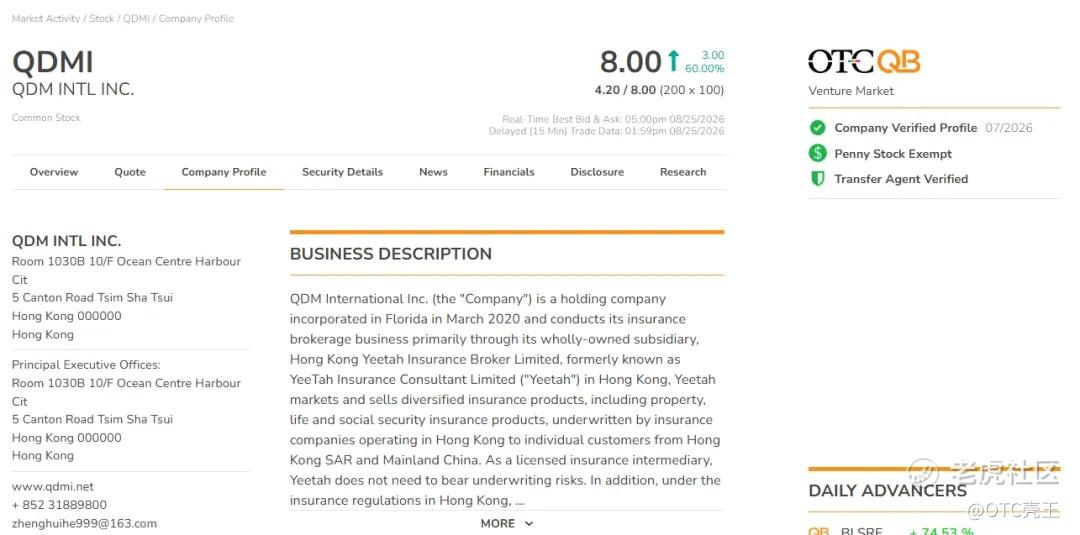Image resolution: width=1080 pixels, height=535 pixels.
Task: Click the QB badge icon in Daily Advancers
Action: (818, 532)
